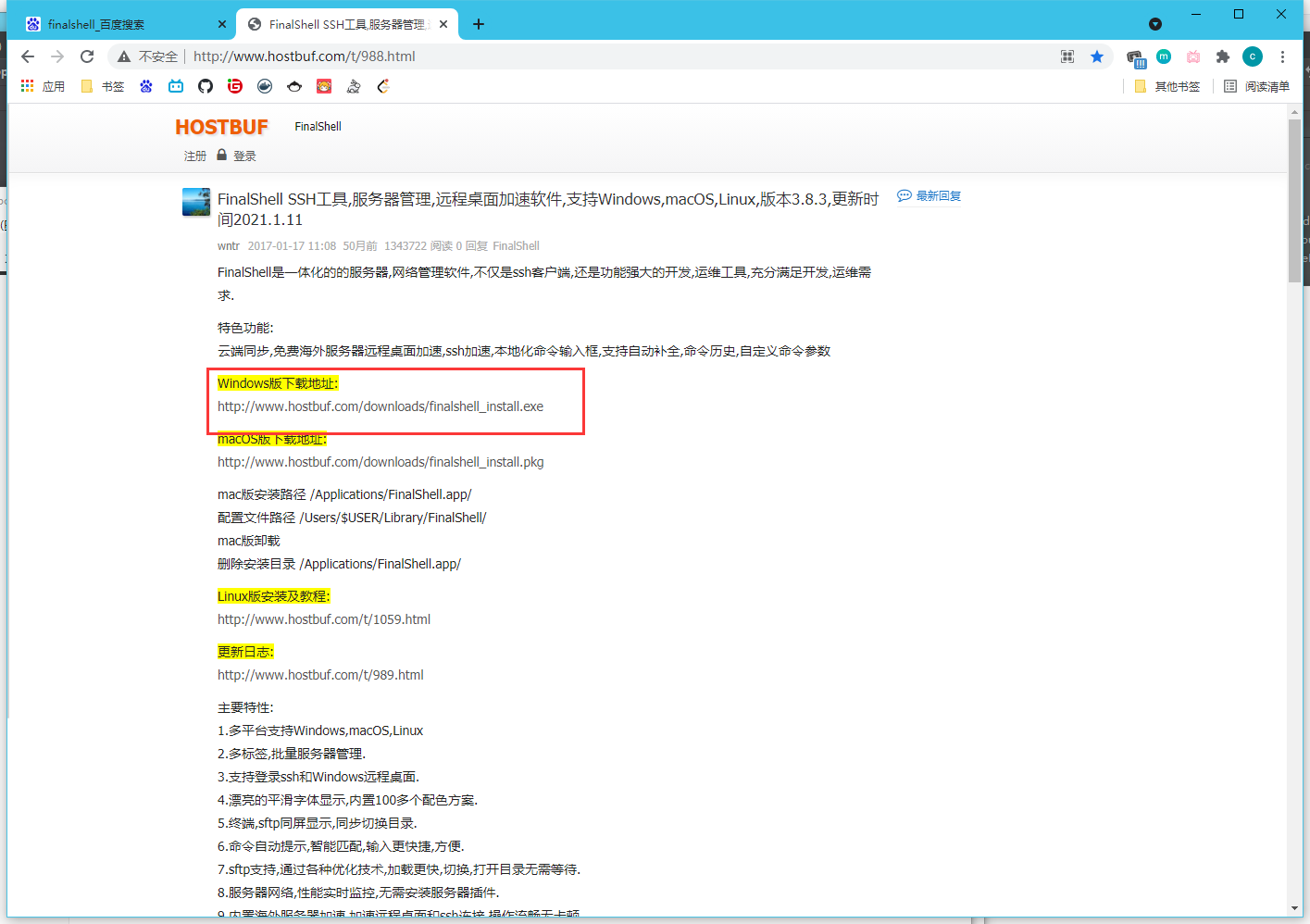The height and width of the screenshot is (924, 1310).
Task: Expand the '其他书签' bookmarks folder
Action: point(1167,86)
